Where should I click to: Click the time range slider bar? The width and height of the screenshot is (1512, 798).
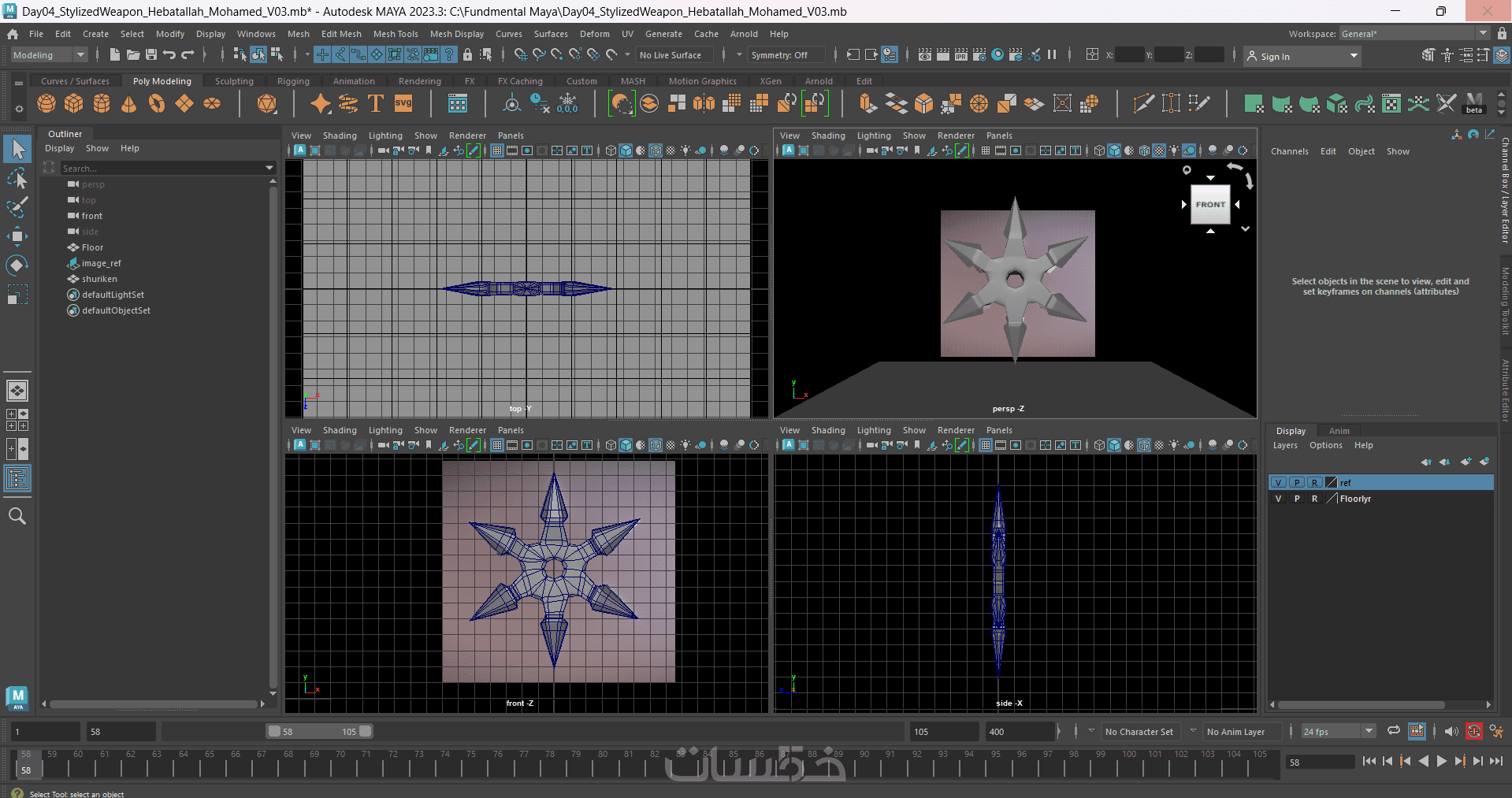click(318, 732)
